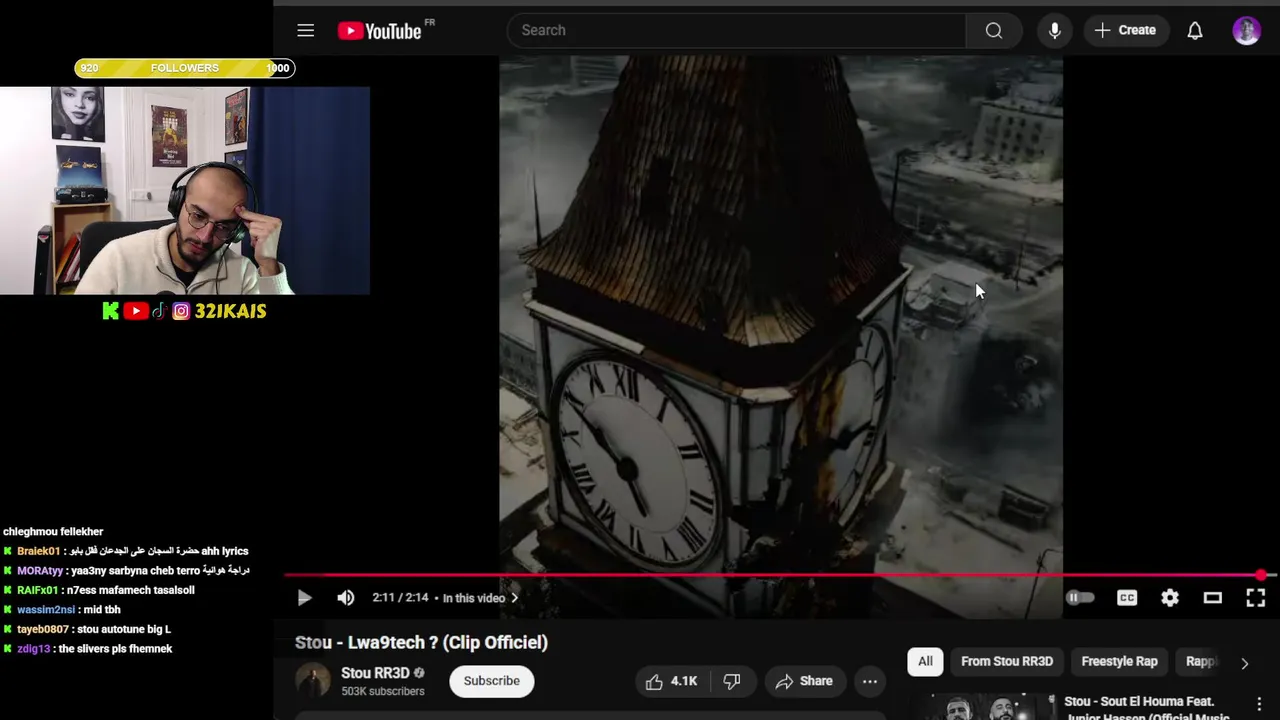Viewport: 1280px width, 720px height.
Task: Click the Kick logo in streamer overlay
Action: point(111,311)
